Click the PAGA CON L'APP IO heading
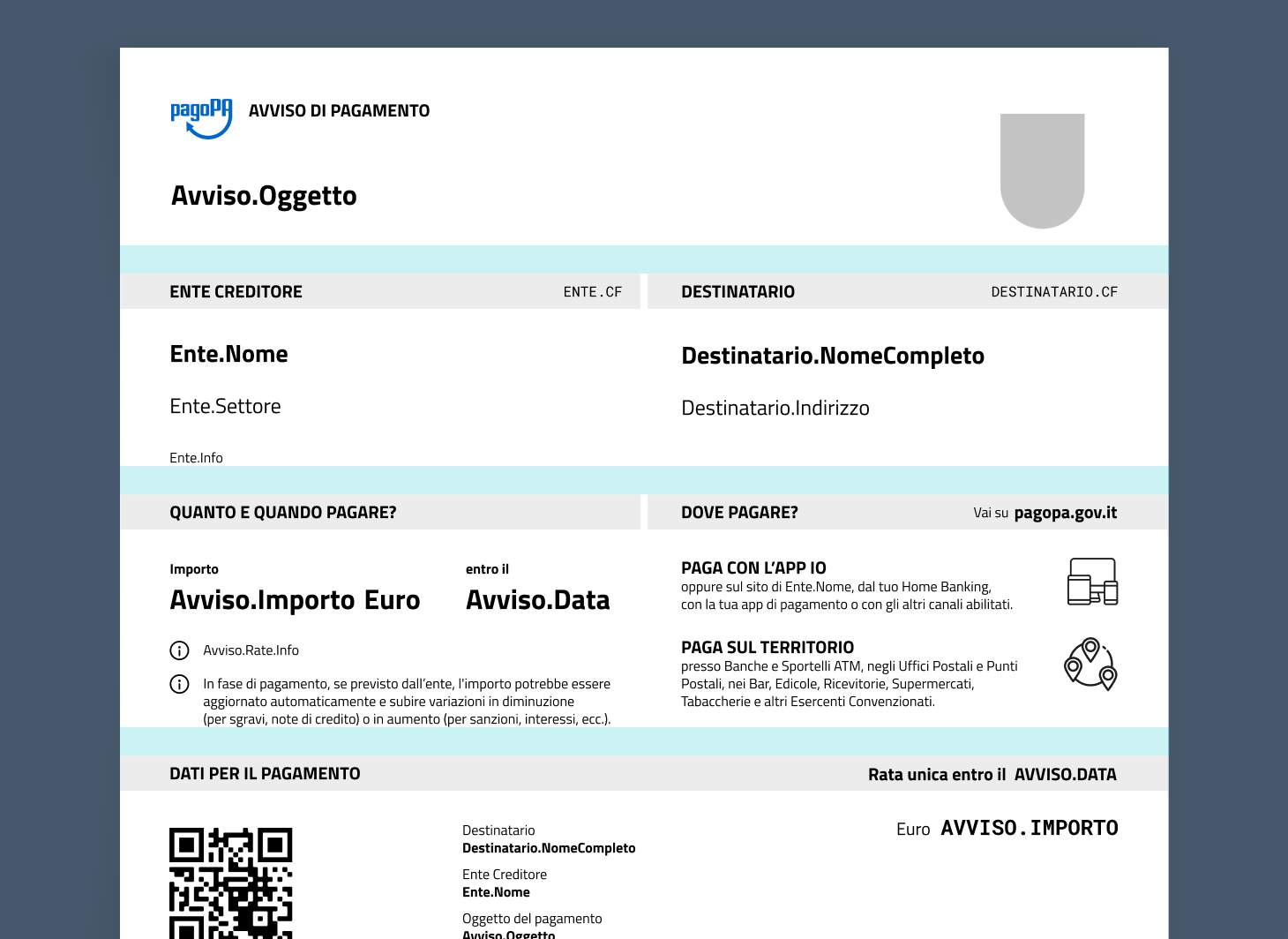 [753, 567]
